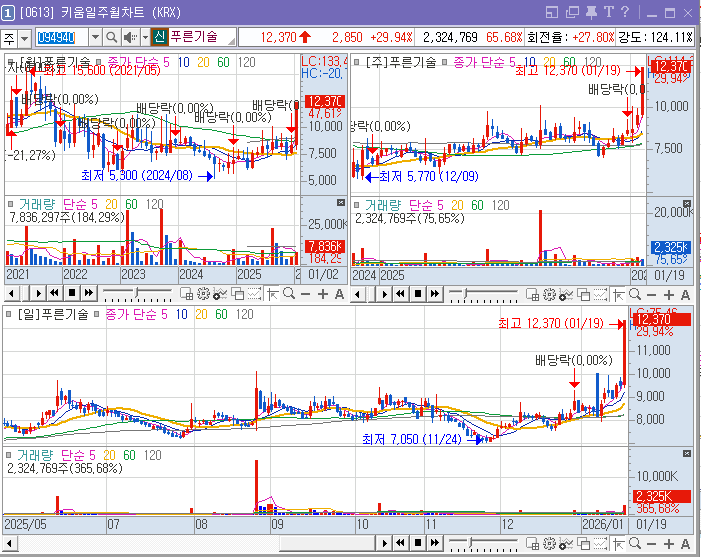Toggle the weekly 거래량 volume square marker
Viewport: 701px width, 557px height.
tap(356, 205)
